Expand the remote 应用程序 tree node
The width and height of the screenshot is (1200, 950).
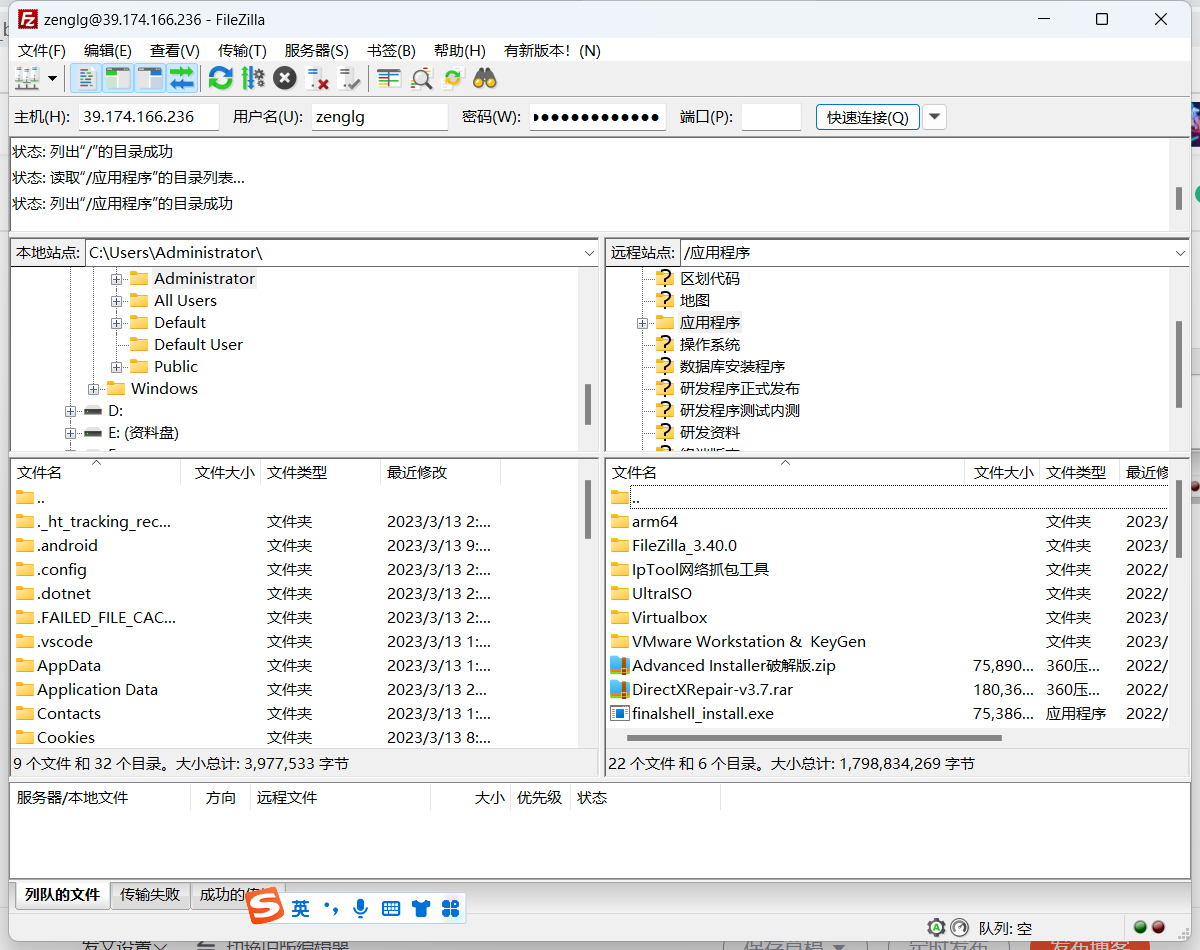(x=641, y=322)
